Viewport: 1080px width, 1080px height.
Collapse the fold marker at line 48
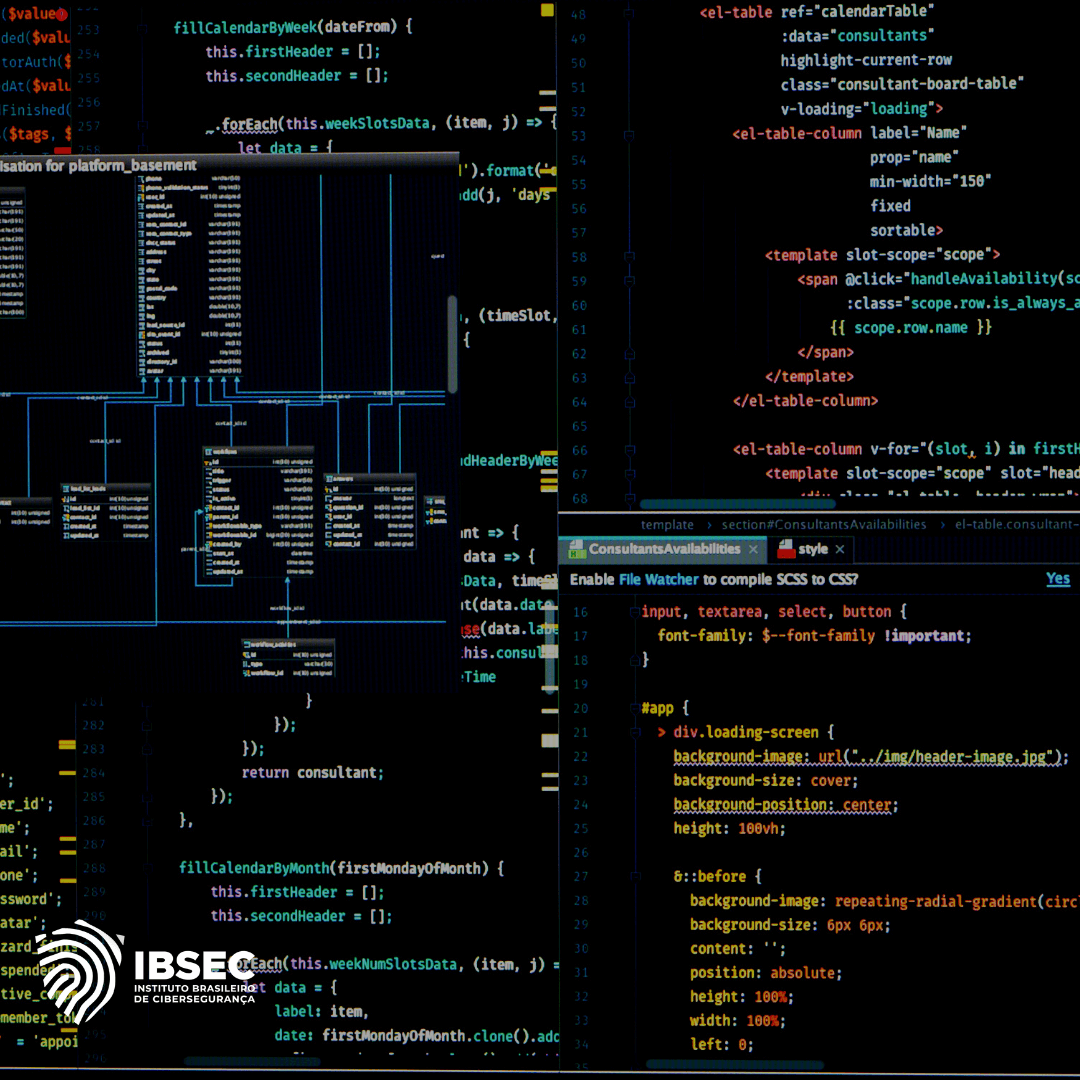coord(628,13)
